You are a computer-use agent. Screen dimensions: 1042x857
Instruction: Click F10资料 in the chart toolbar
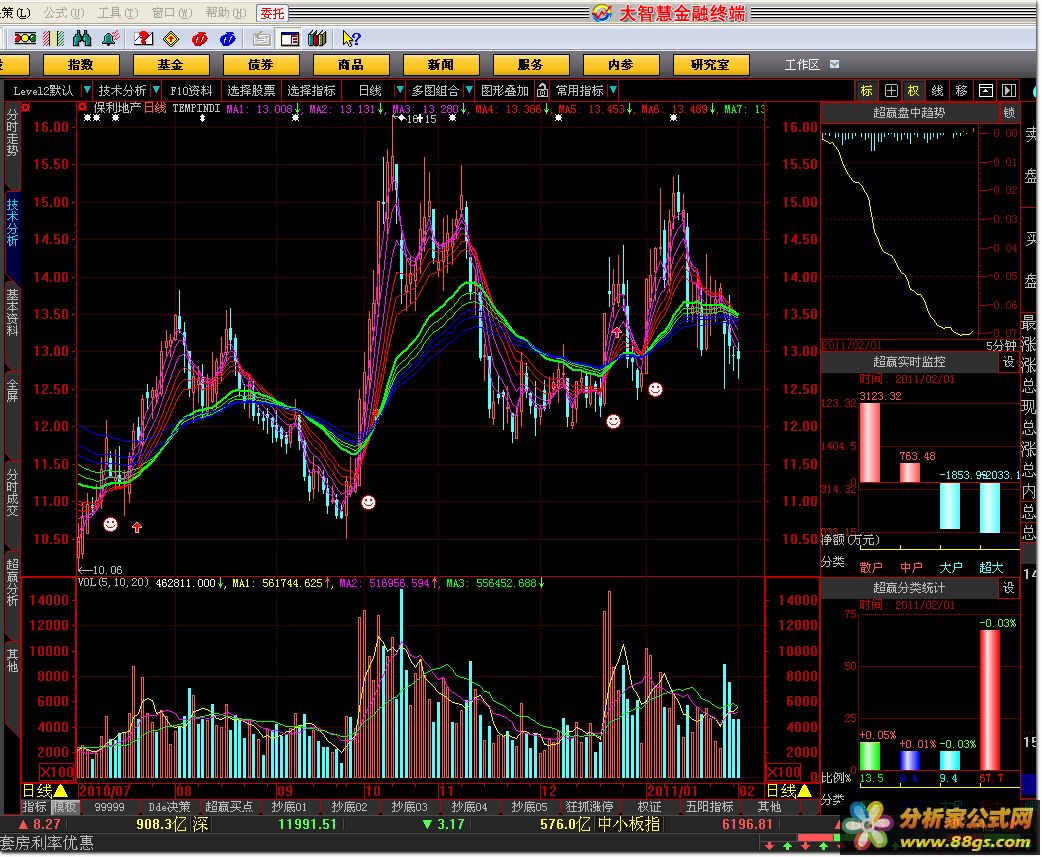tap(191, 90)
